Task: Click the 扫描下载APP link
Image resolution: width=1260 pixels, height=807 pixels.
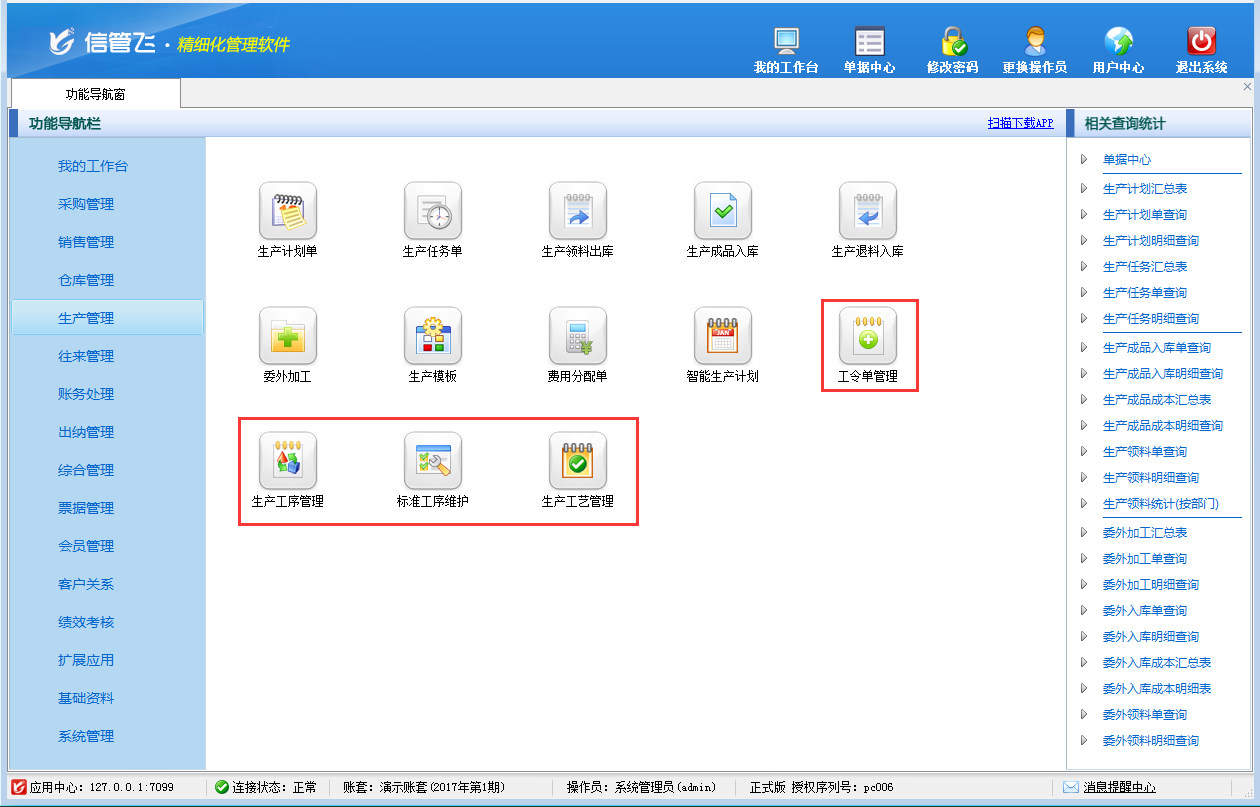Action: pyautogui.click(x=1020, y=123)
